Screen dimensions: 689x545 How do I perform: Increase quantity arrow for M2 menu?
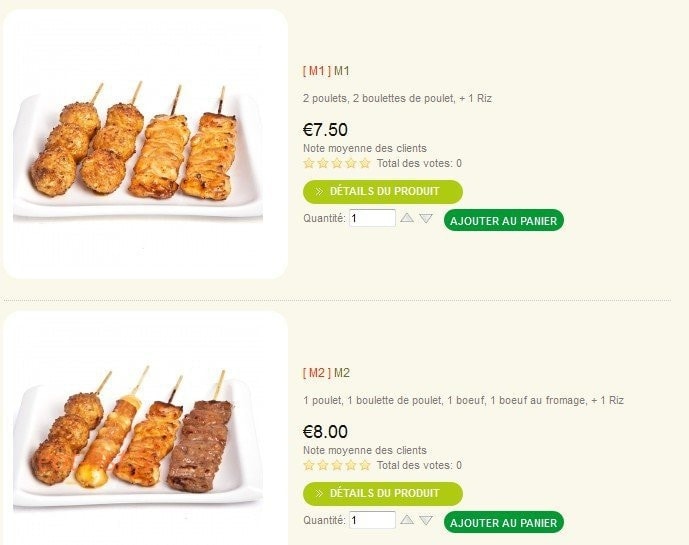click(407, 520)
